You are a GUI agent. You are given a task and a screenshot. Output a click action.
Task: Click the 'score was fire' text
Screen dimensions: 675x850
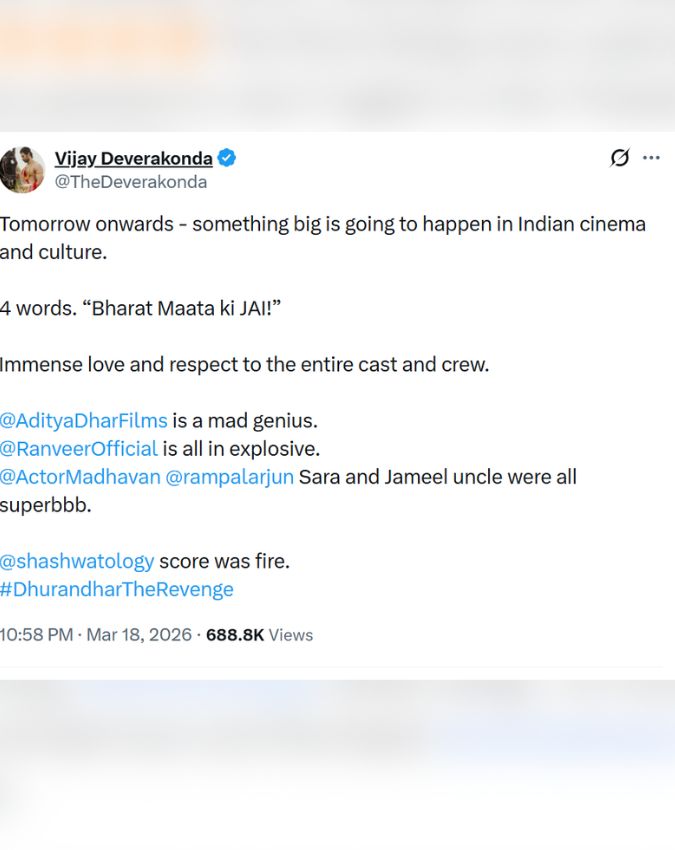tap(224, 562)
